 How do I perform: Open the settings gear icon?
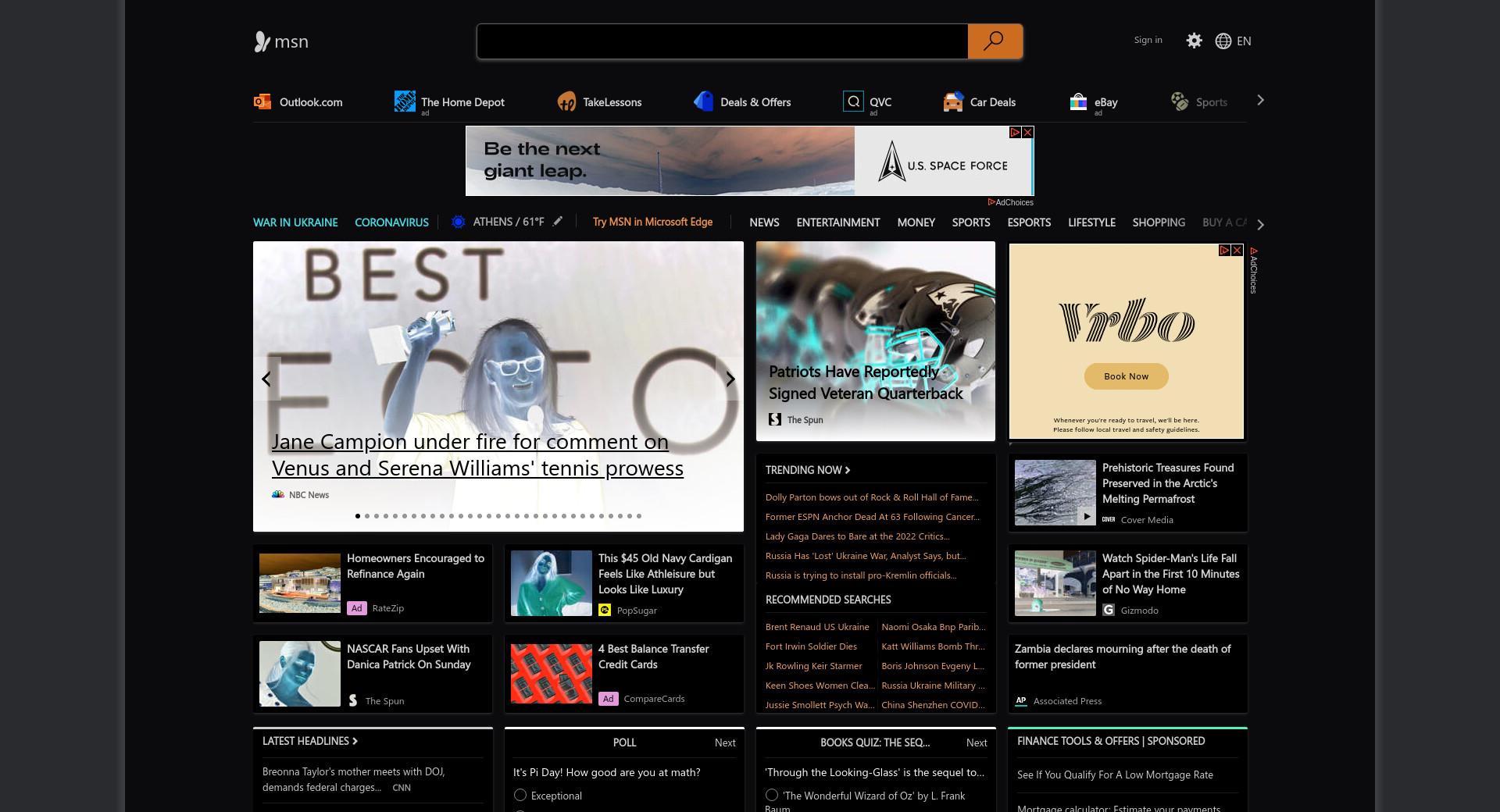click(x=1194, y=41)
